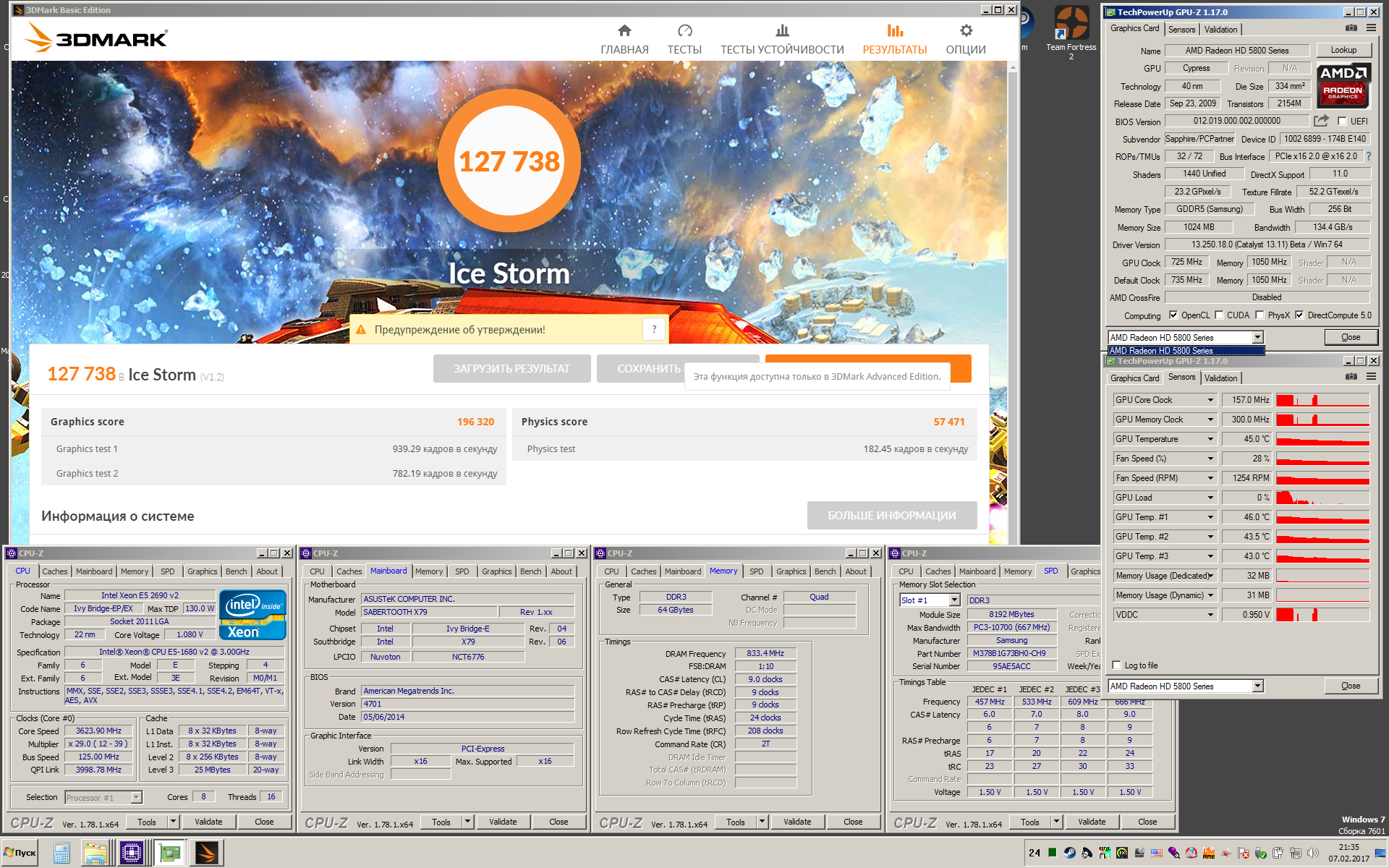The height and width of the screenshot is (868, 1389).
Task: Switch to Sensors tab in upper GPU-Z window
Action: [1181, 30]
